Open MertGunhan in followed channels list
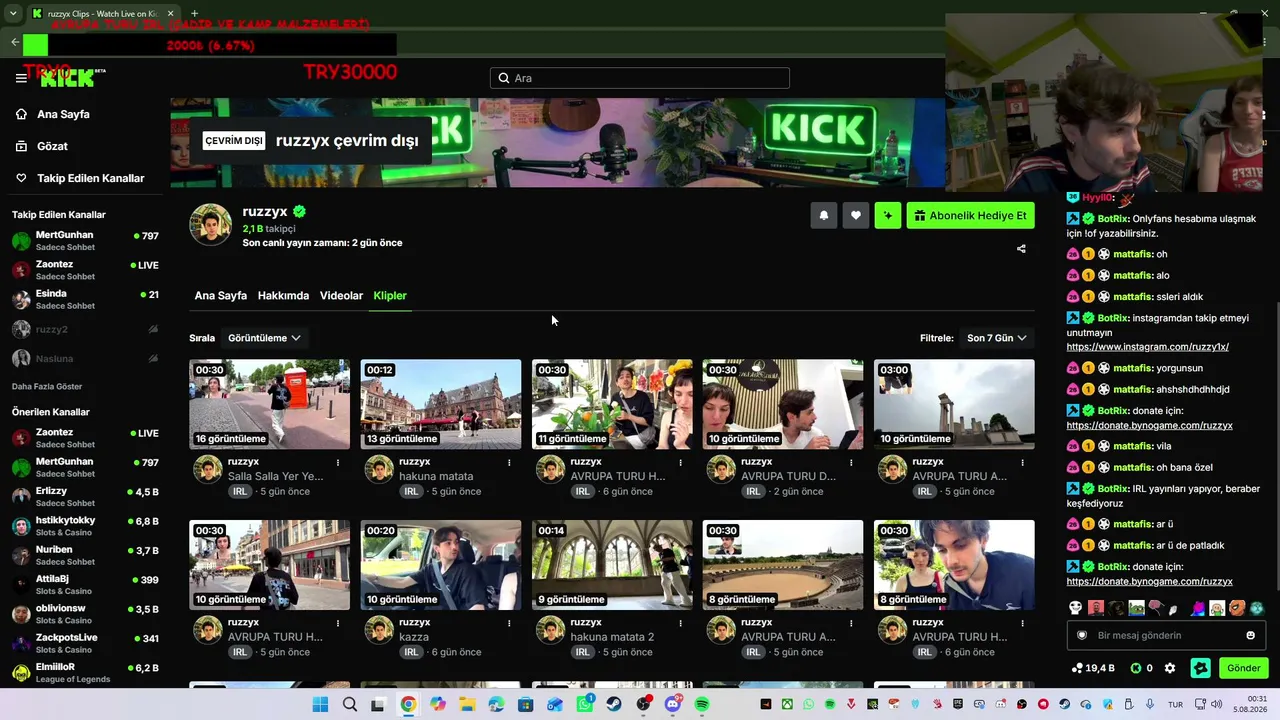This screenshot has height=720, width=1280. pos(85,241)
